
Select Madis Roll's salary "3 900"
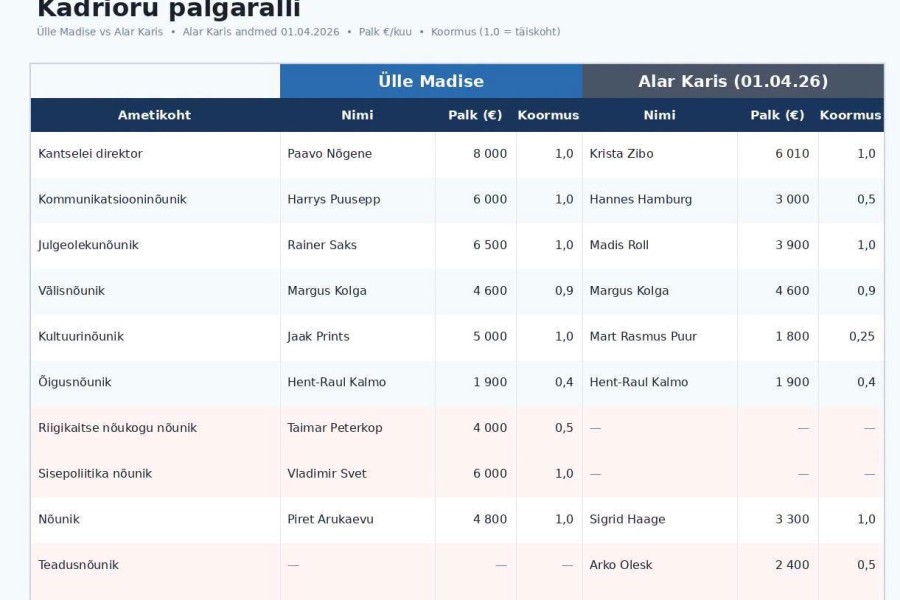click(x=792, y=245)
